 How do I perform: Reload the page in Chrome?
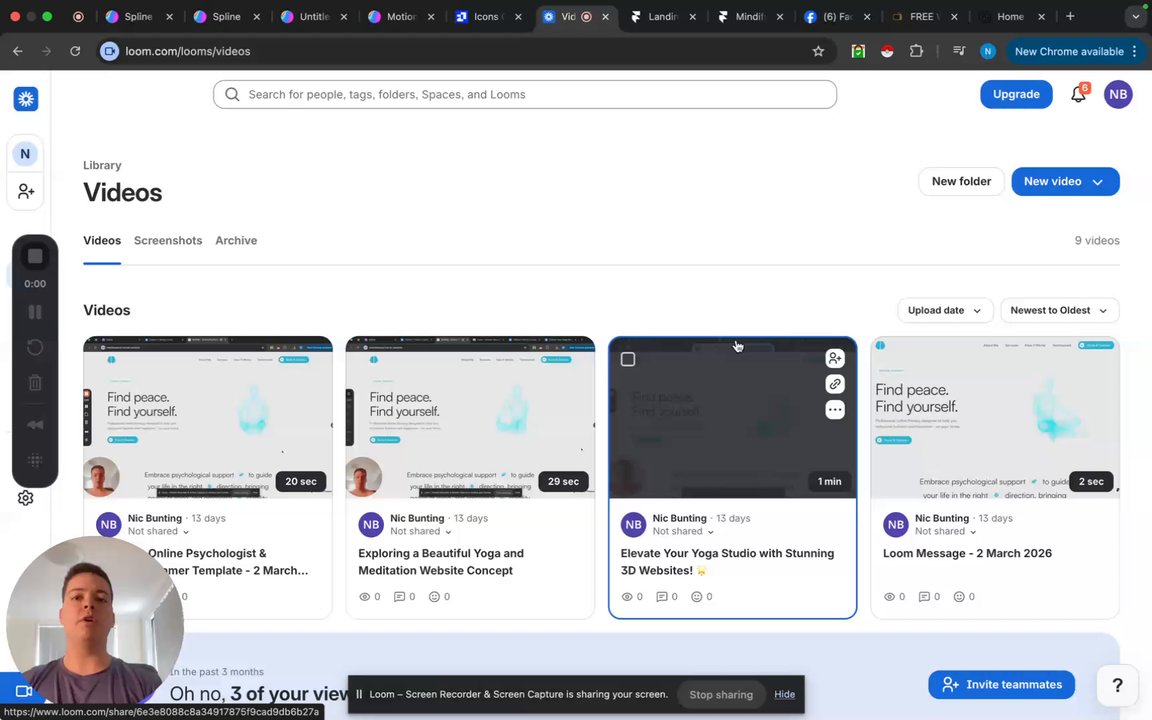click(75, 51)
